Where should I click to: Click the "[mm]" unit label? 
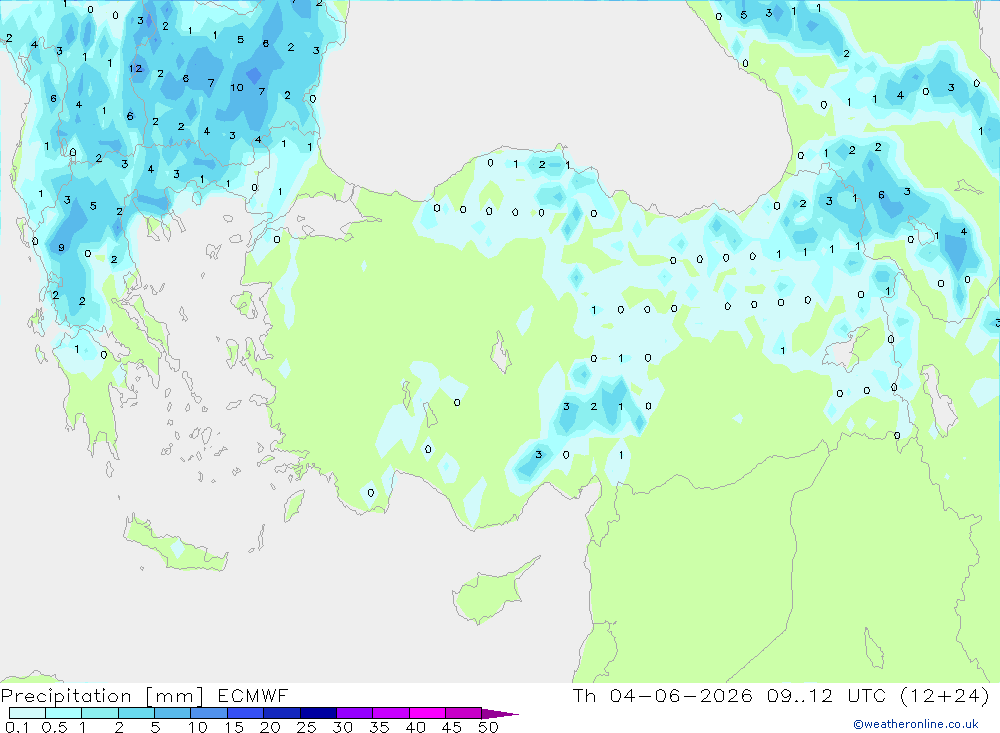174,696
